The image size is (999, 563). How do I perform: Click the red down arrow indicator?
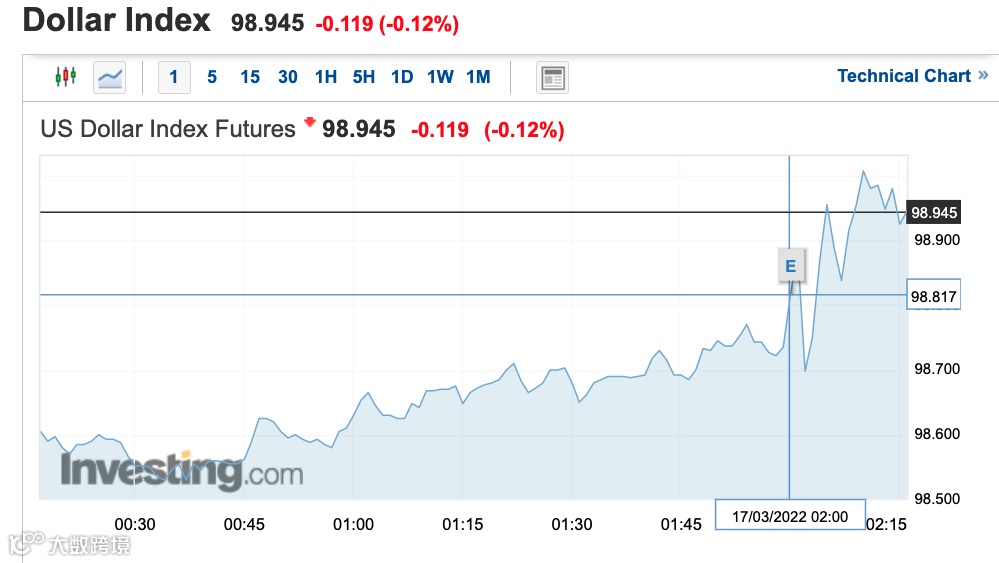point(309,123)
